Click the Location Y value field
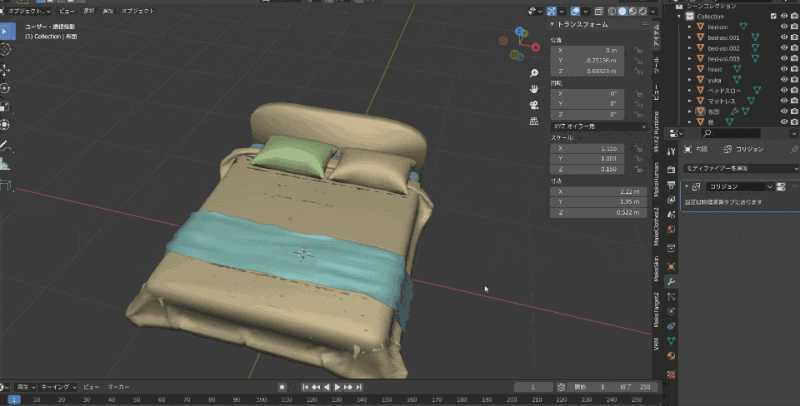 (x=587, y=61)
